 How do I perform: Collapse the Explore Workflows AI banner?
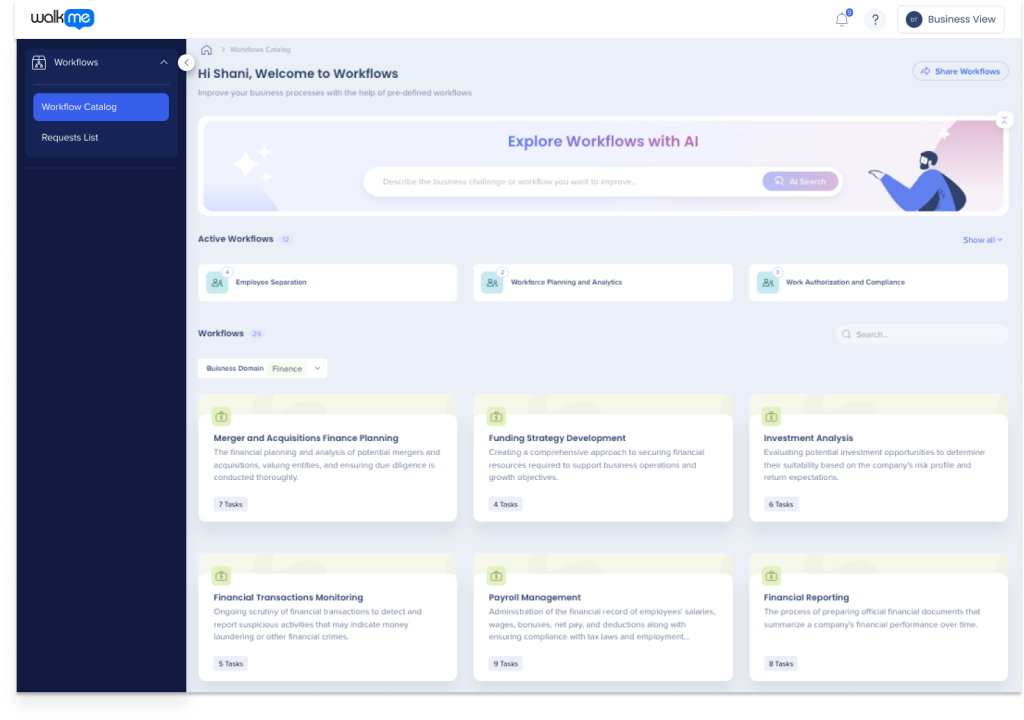[1004, 120]
